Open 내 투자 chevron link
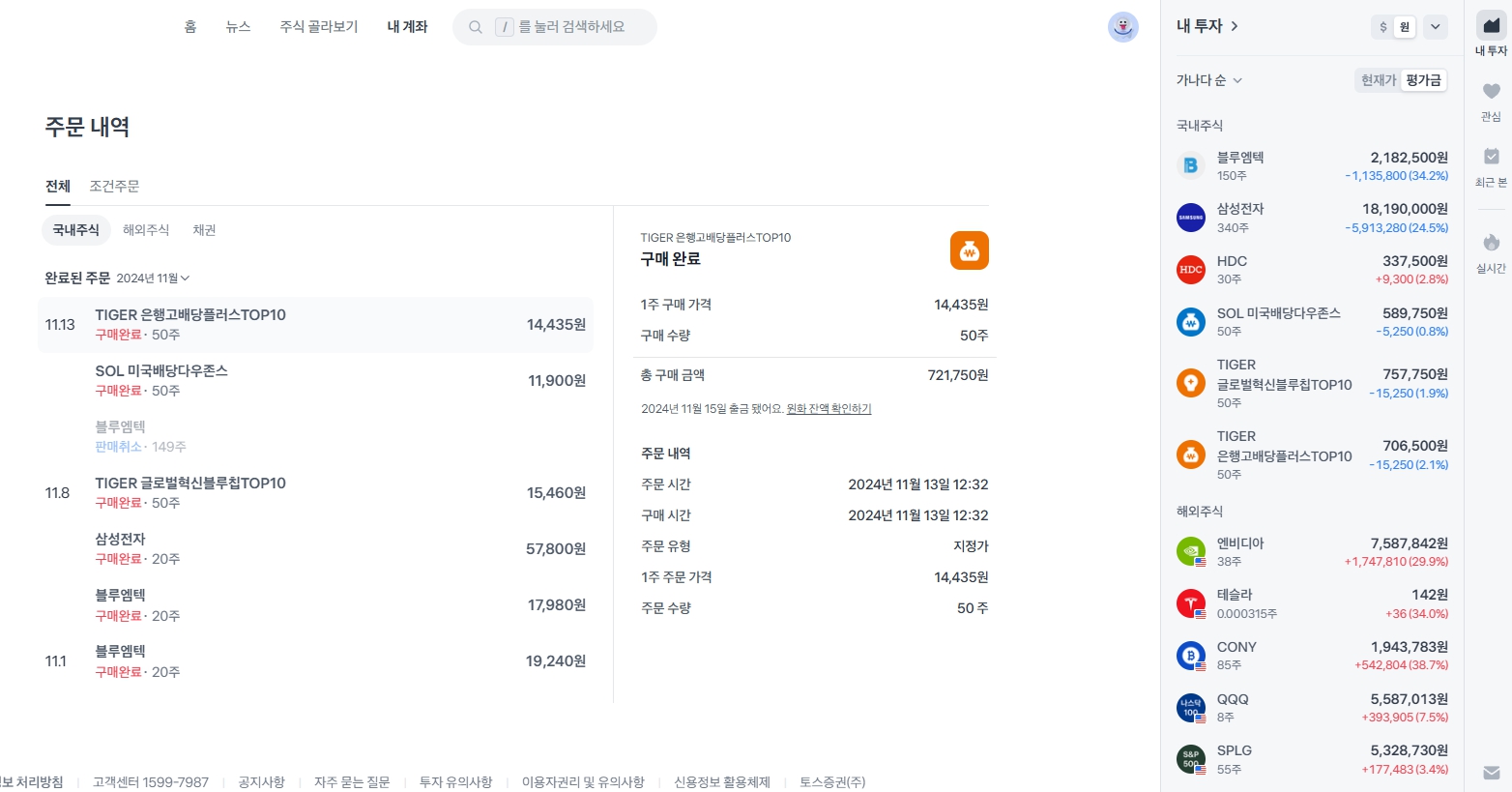 (1207, 26)
